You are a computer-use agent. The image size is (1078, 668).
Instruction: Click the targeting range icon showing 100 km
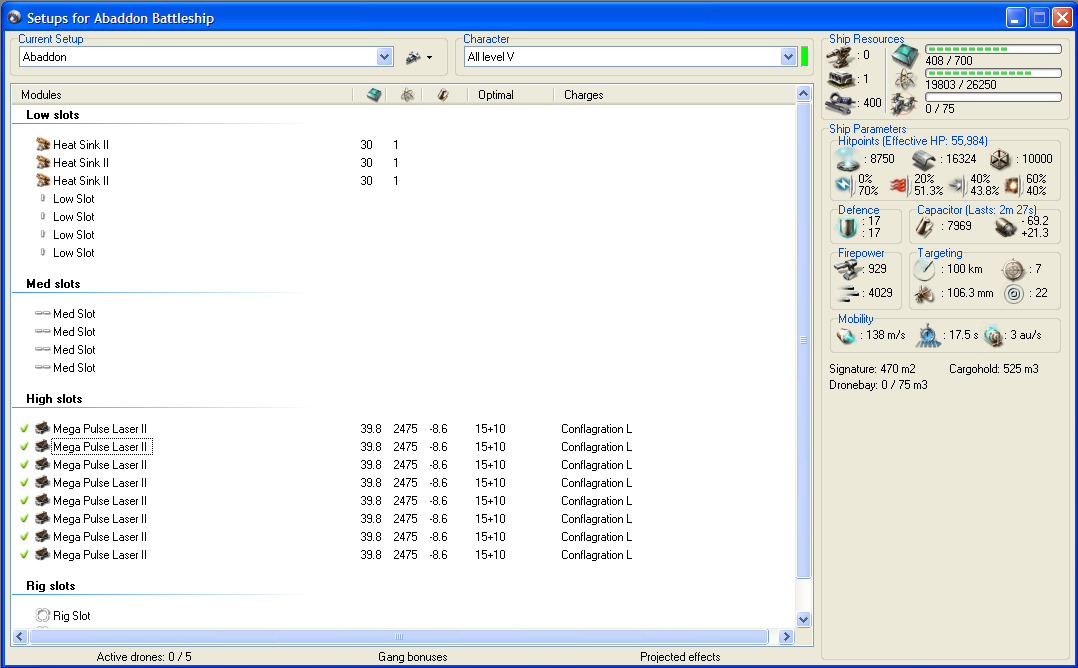click(x=924, y=269)
